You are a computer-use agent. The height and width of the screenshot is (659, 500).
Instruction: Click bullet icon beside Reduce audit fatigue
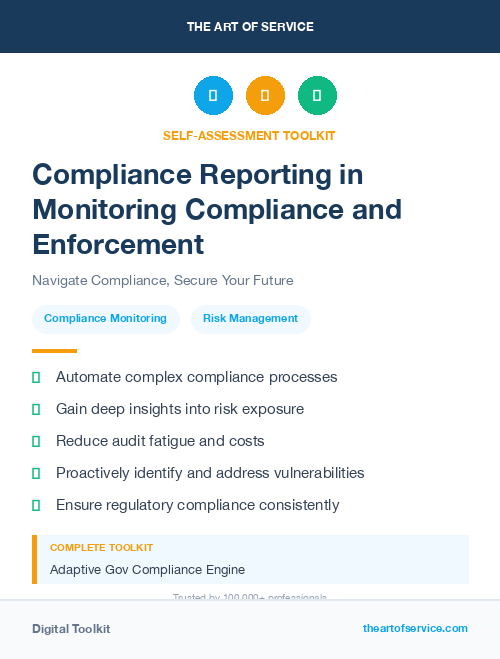pyautogui.click(x=36, y=441)
